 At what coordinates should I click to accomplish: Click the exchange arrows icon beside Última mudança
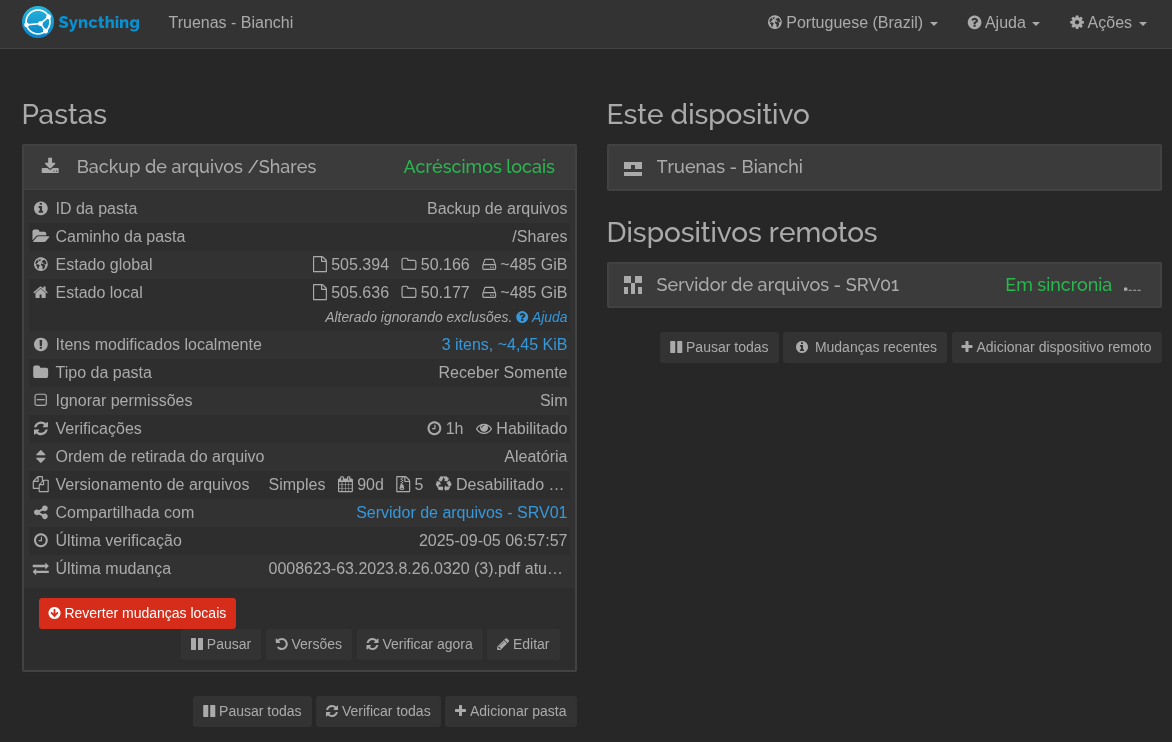click(41, 569)
